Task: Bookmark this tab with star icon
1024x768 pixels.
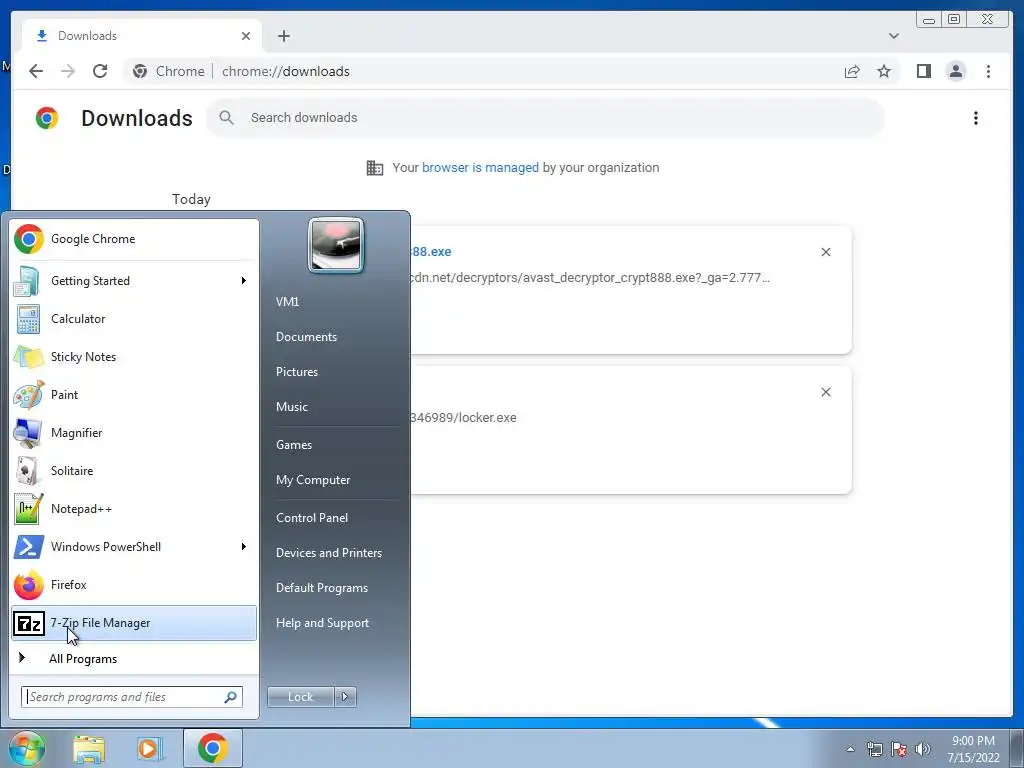Action: [x=884, y=71]
